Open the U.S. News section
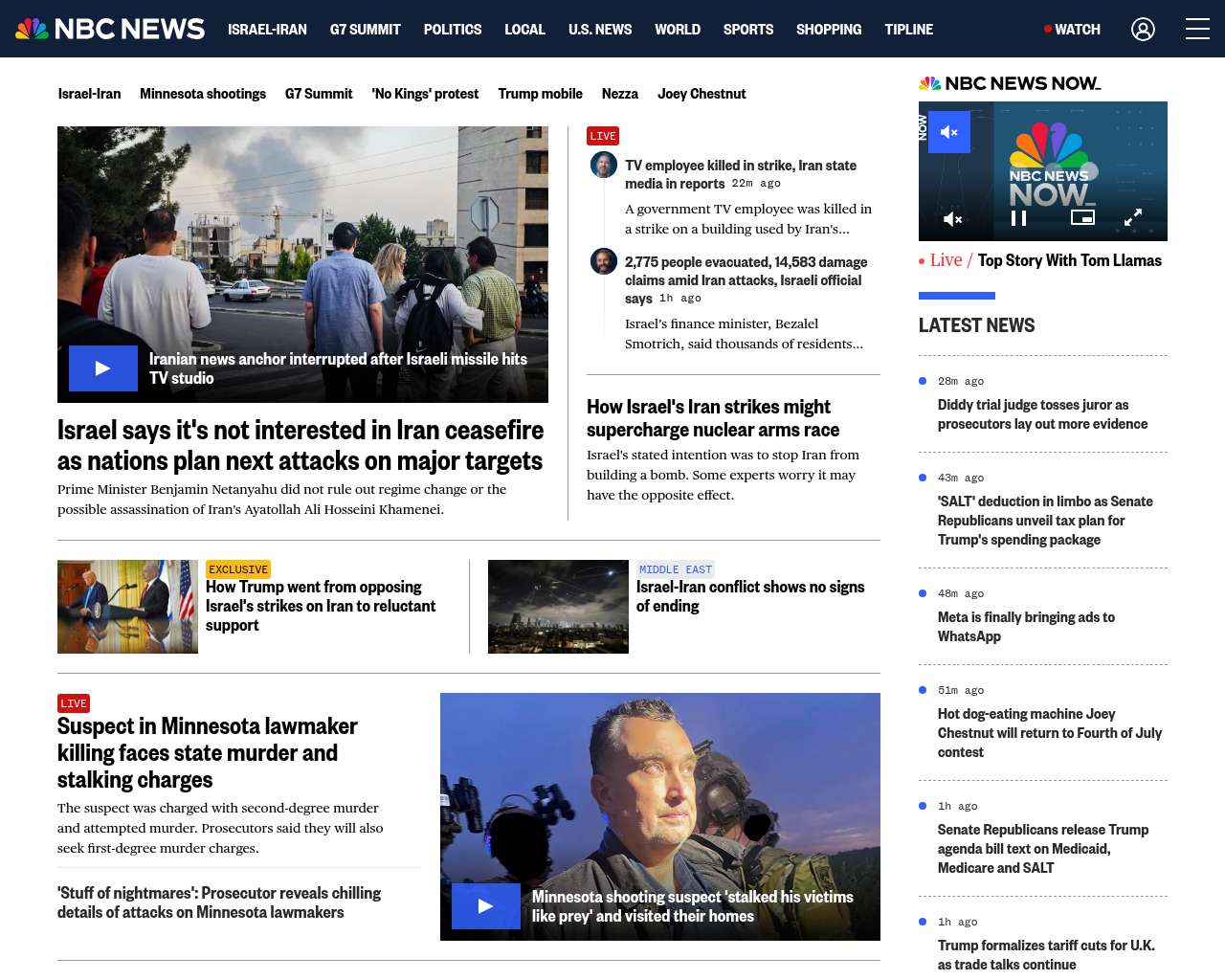The image size is (1225, 980). tap(600, 30)
